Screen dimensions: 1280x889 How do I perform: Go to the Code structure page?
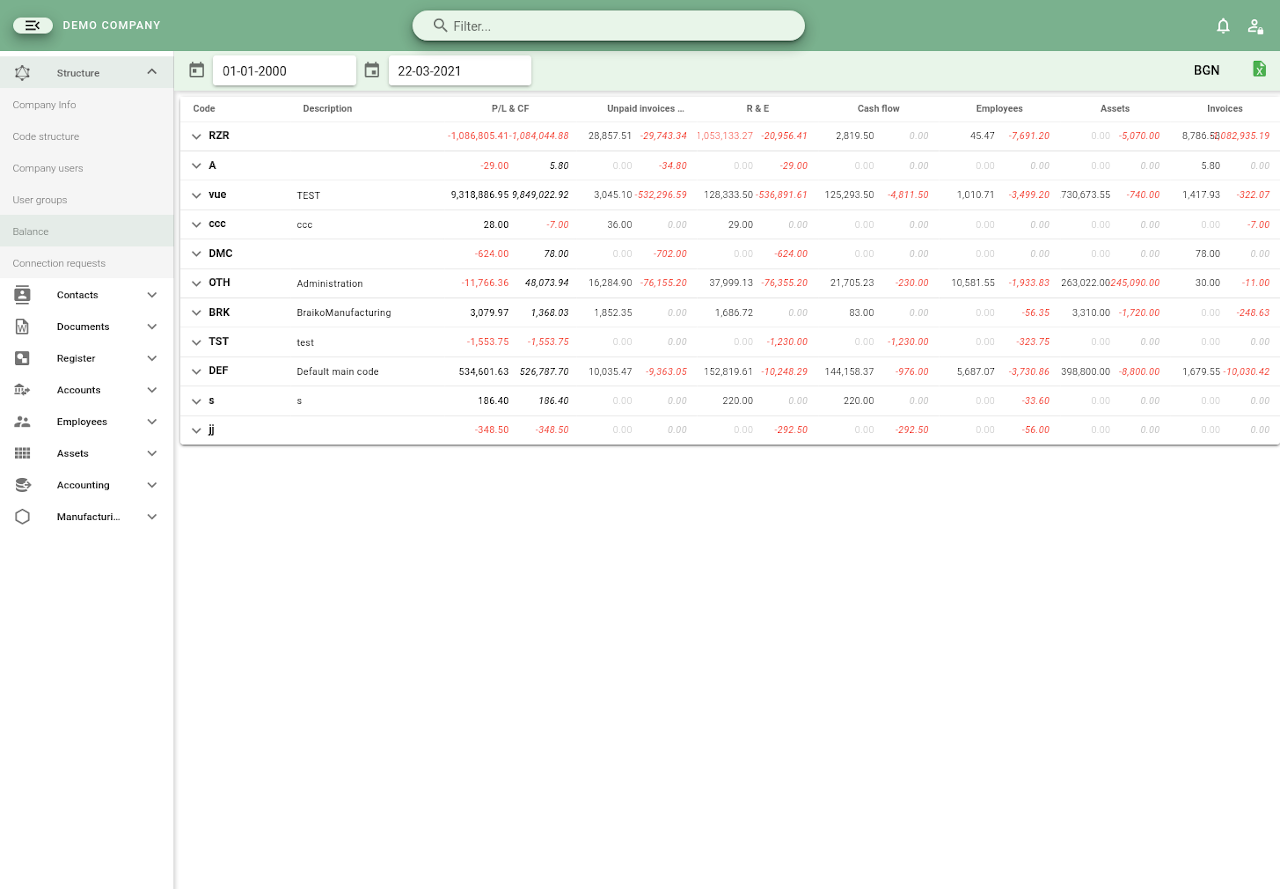(46, 137)
